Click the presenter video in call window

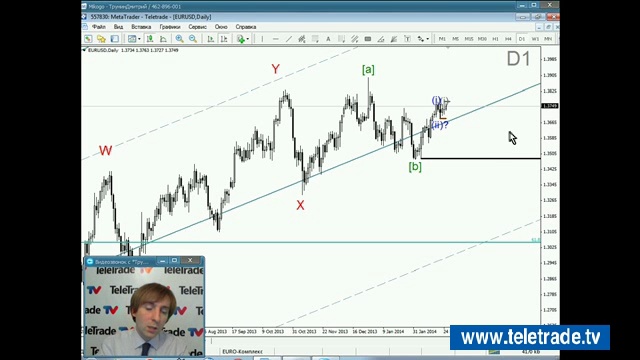pos(144,311)
